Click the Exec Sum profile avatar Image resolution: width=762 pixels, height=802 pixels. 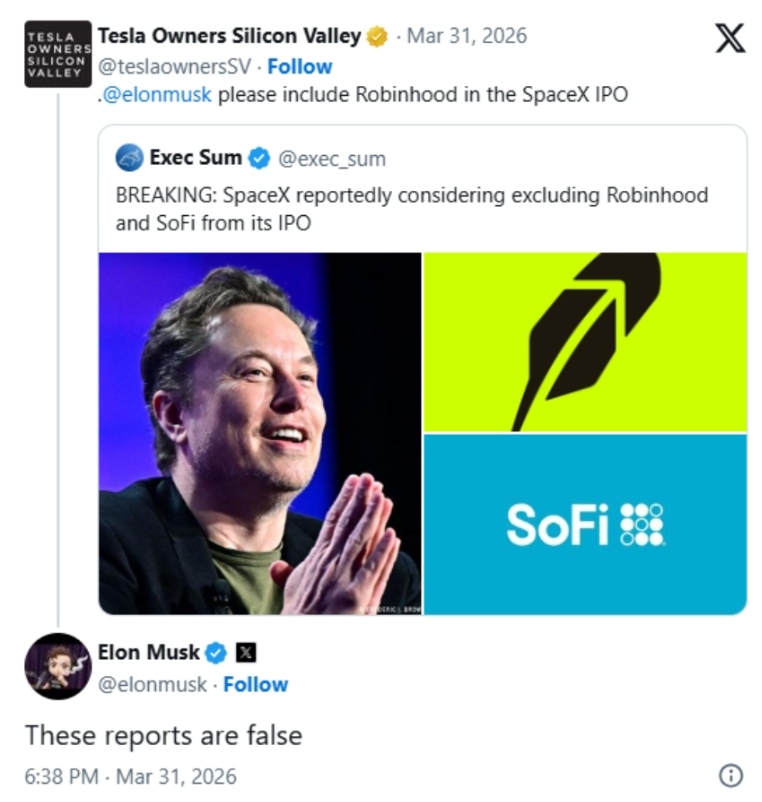(130, 155)
